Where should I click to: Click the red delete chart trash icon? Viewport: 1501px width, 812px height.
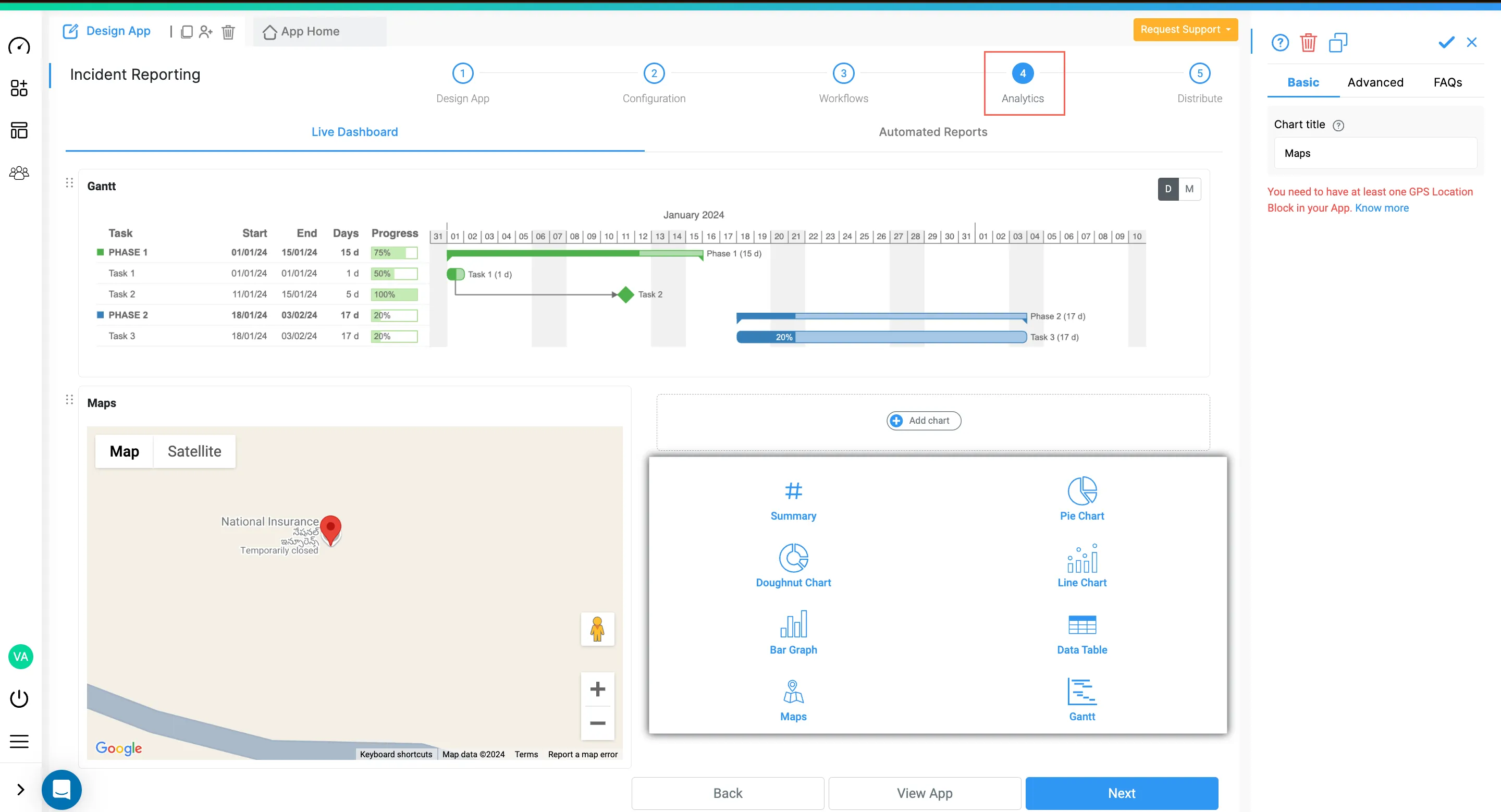(1308, 43)
